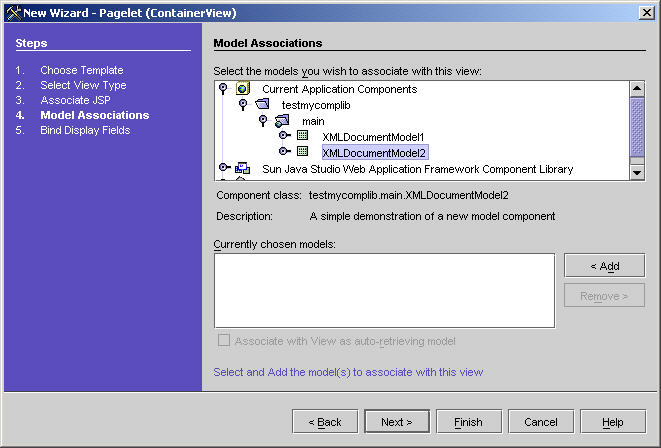
Task: Click the XMLDocumentModel2 grid icon
Action: (302, 151)
